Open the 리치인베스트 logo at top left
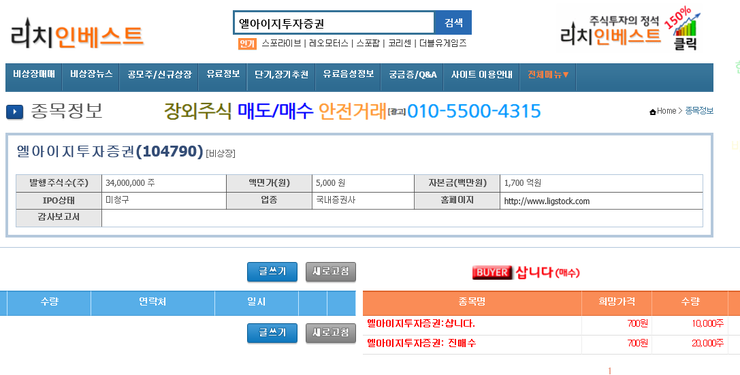The width and height of the screenshot is (740, 375). pyautogui.click(x=77, y=34)
